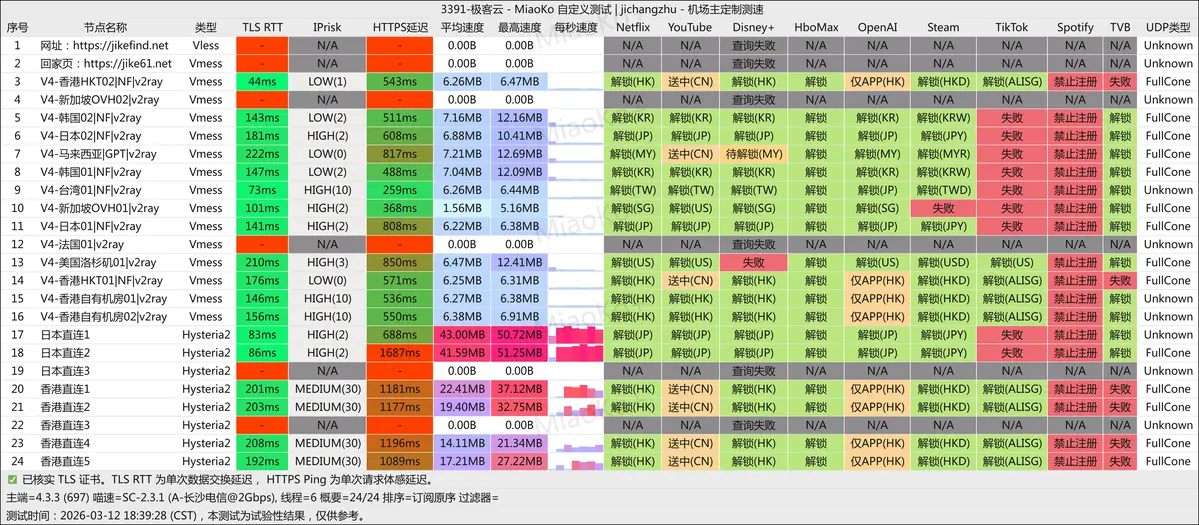1199x525 pixels.
Task: Click the 51.25MB max speed cell
Action: click(x=519, y=353)
